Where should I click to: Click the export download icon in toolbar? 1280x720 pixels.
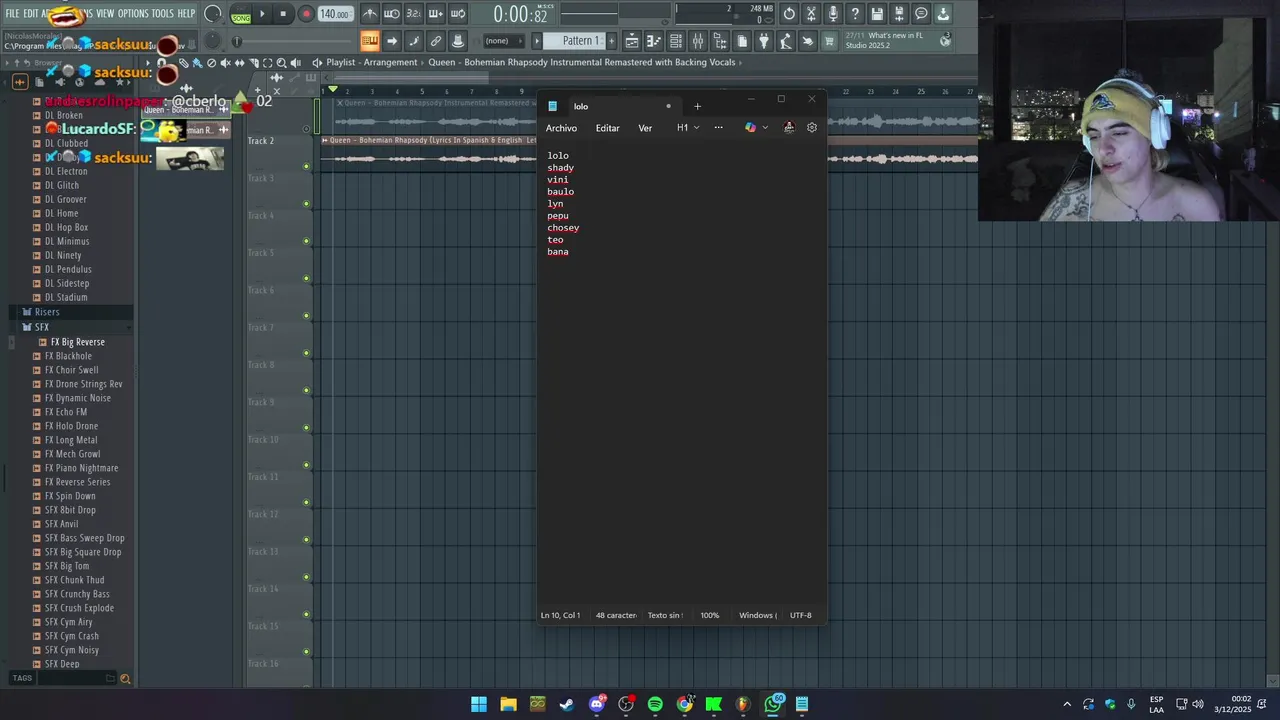pyautogui.click(x=943, y=14)
